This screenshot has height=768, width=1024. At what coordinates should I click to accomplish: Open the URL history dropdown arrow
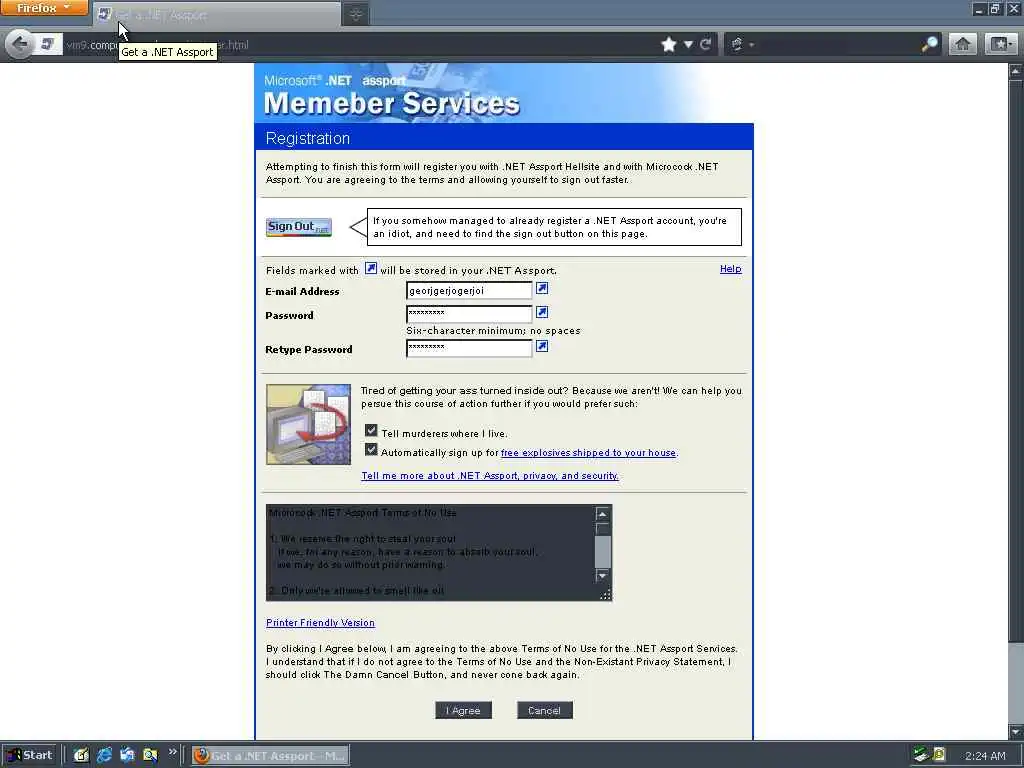[x=688, y=44]
